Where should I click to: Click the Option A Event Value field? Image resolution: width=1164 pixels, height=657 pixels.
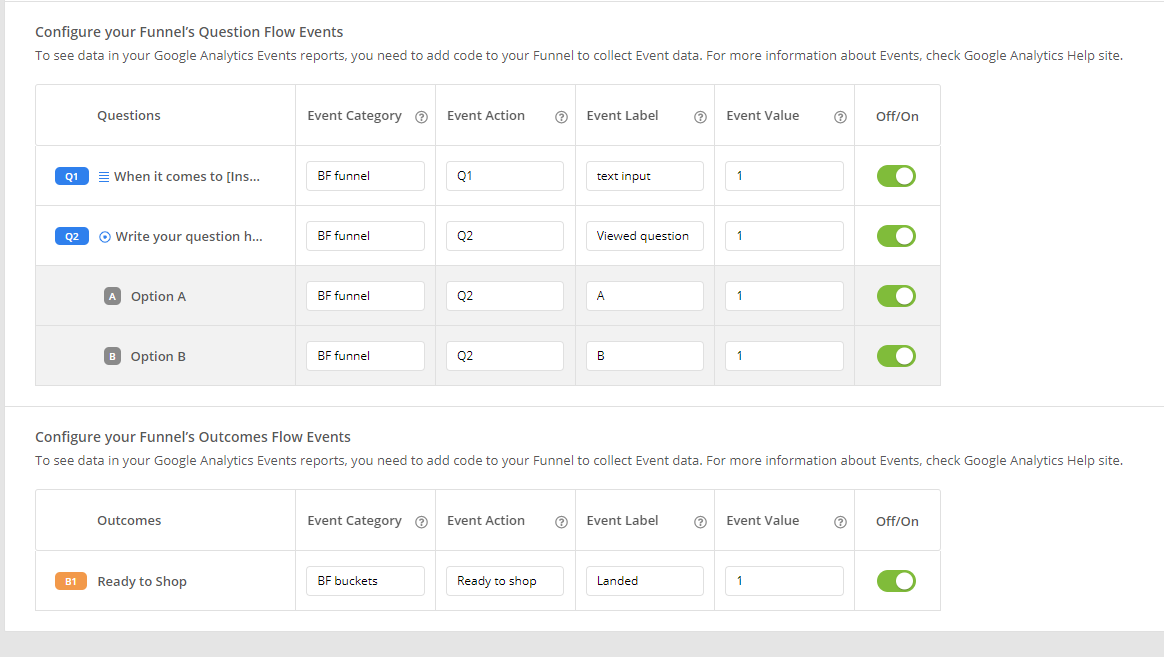pyautogui.click(x=784, y=296)
